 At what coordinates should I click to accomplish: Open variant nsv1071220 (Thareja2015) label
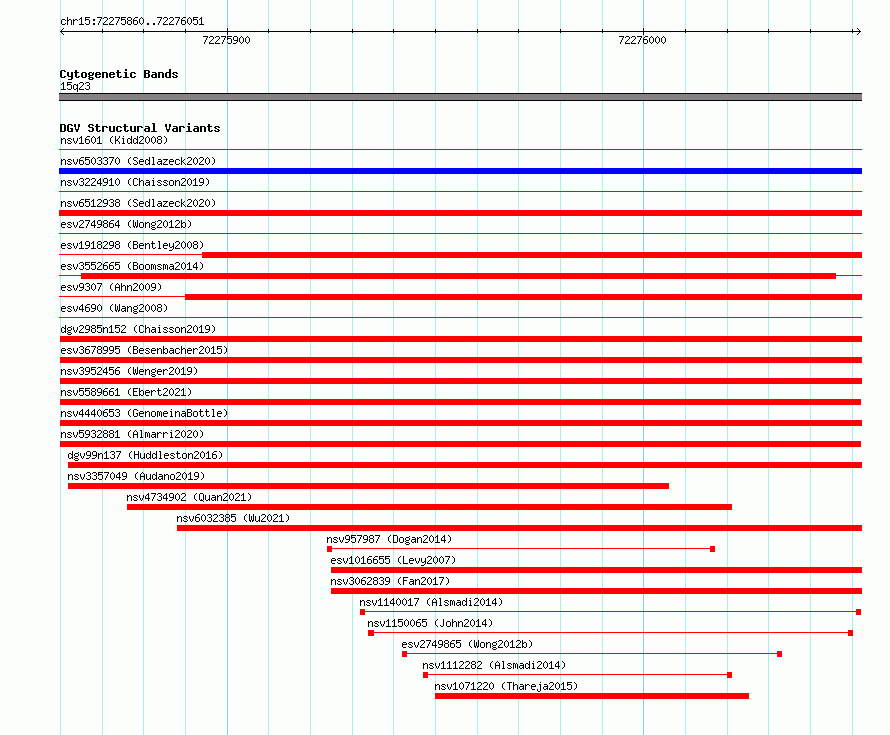point(506,686)
